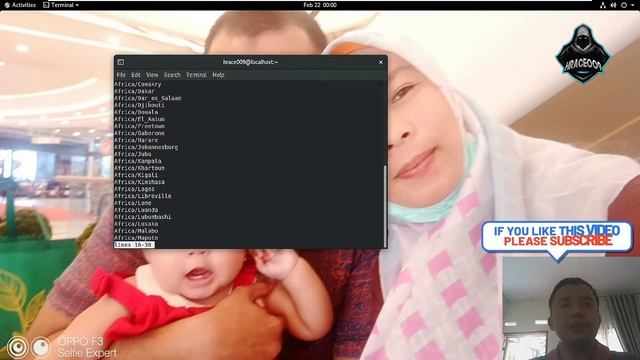Click the line Africa/Malabo
This screenshot has width=640, height=360.
tap(136, 231)
